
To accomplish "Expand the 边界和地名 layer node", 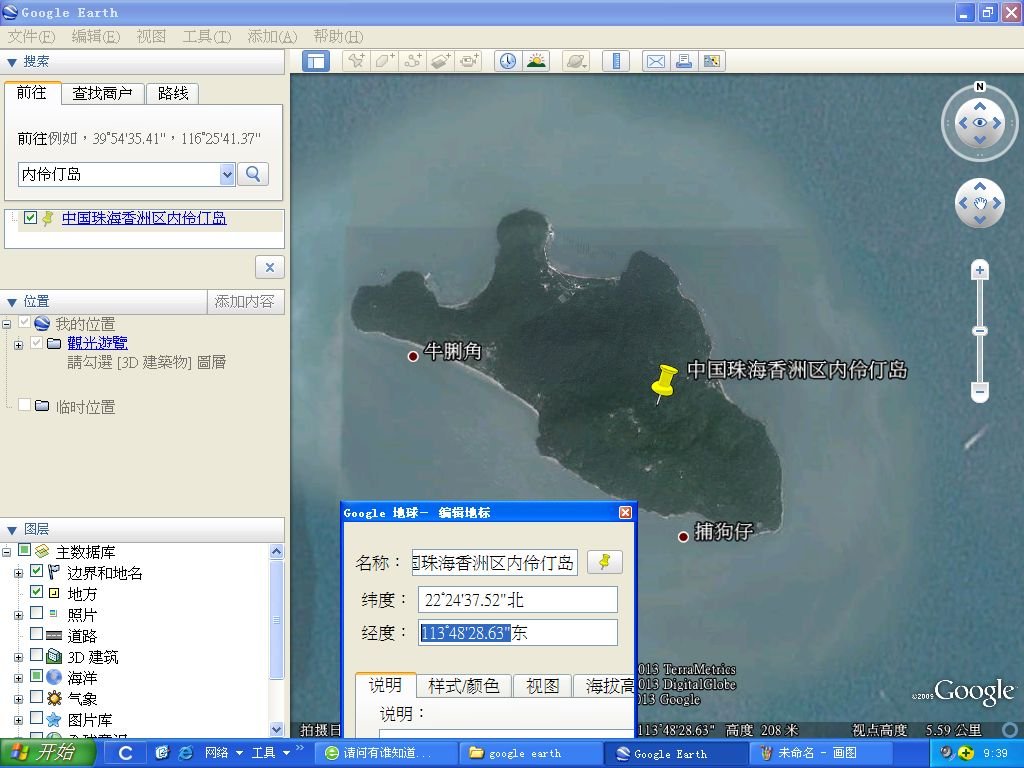I will pos(18,573).
